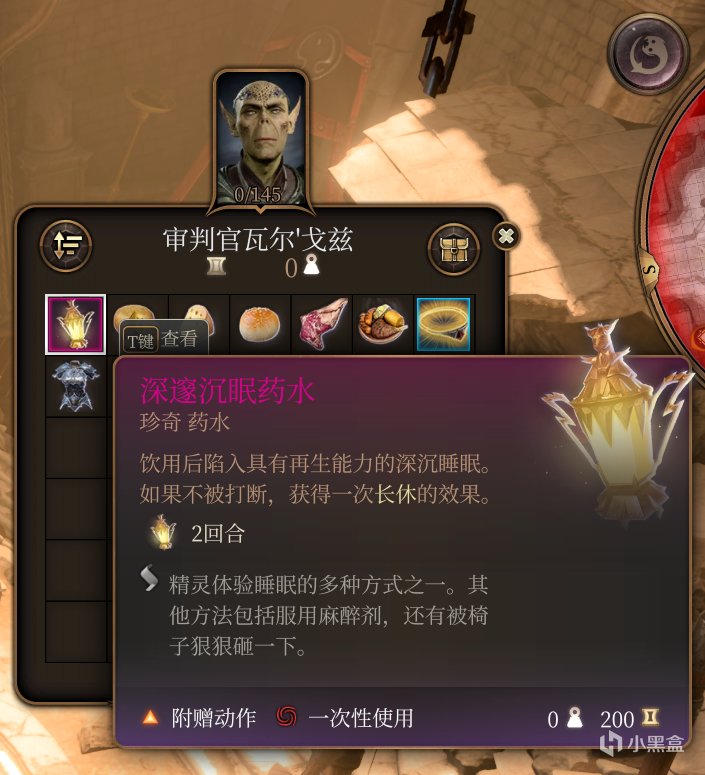Click the inquisitor's portrait
Viewport: 705px width, 775px height.
point(261,139)
